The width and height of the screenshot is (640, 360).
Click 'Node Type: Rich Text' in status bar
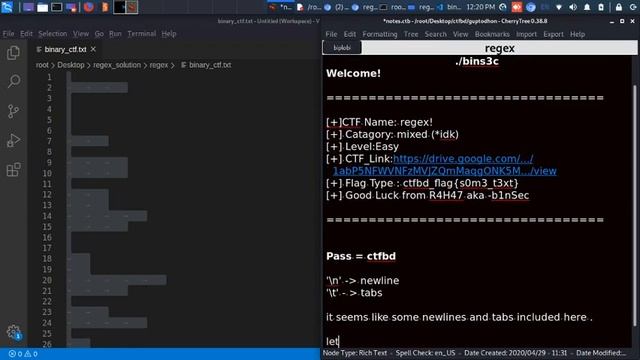click(355, 353)
